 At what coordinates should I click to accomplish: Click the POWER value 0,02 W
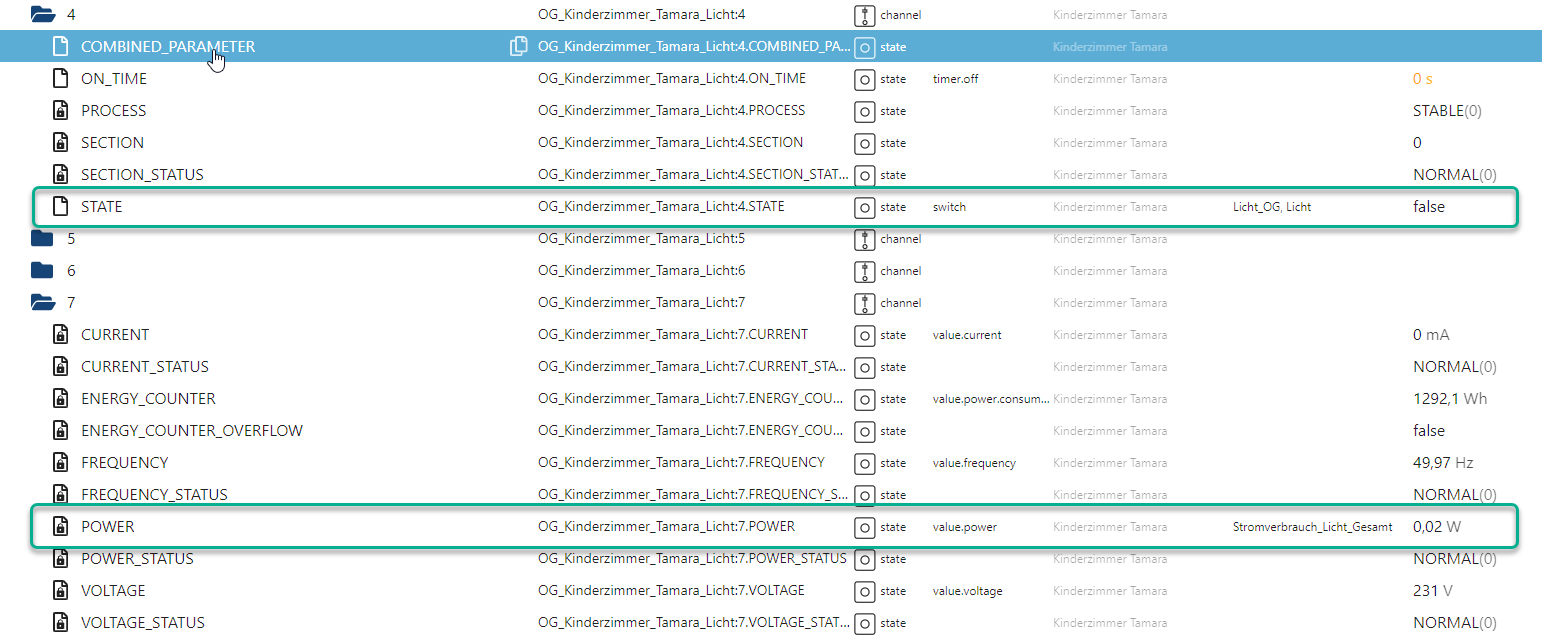(1436, 526)
